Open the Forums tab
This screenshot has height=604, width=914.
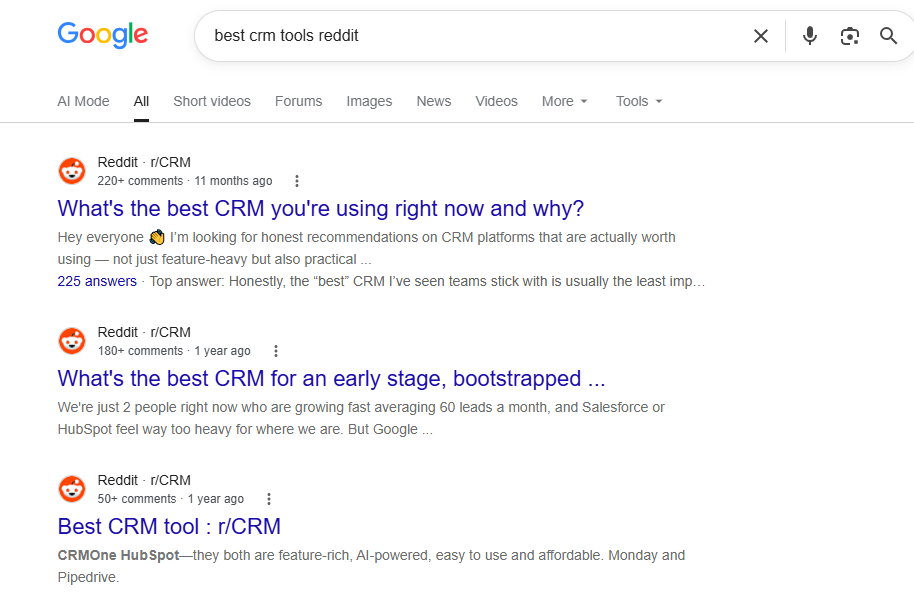298,101
